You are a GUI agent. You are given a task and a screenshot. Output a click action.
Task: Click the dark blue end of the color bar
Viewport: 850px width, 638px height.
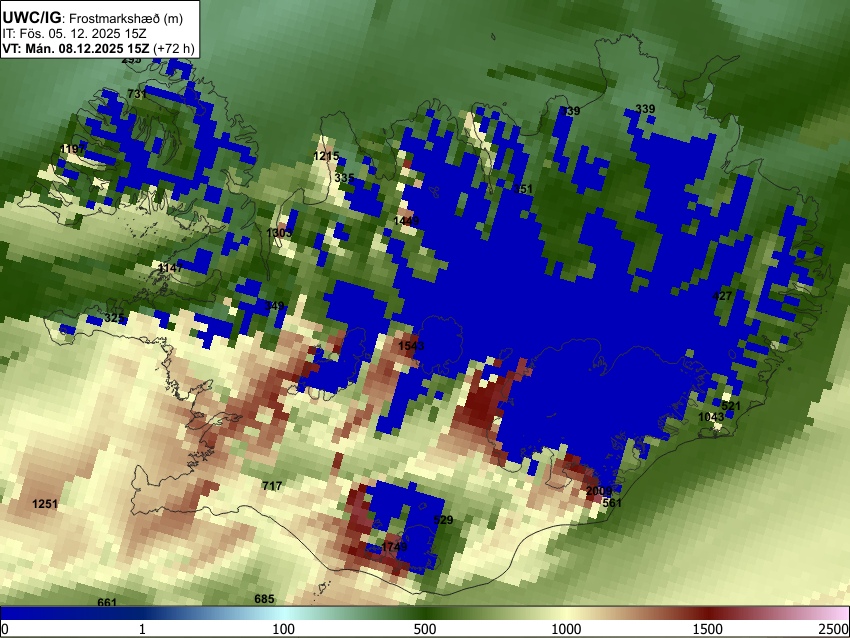[x=33, y=614]
